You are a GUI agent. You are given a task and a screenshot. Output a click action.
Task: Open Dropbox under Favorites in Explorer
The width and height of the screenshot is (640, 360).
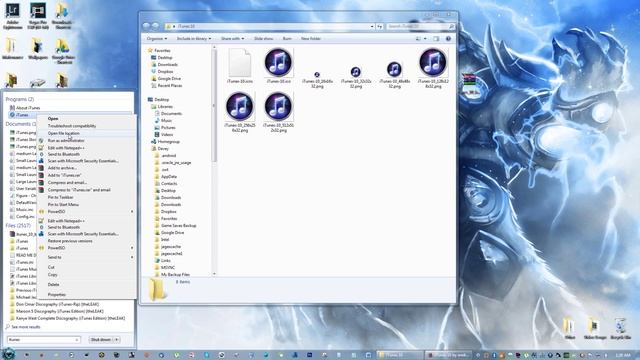[165, 71]
